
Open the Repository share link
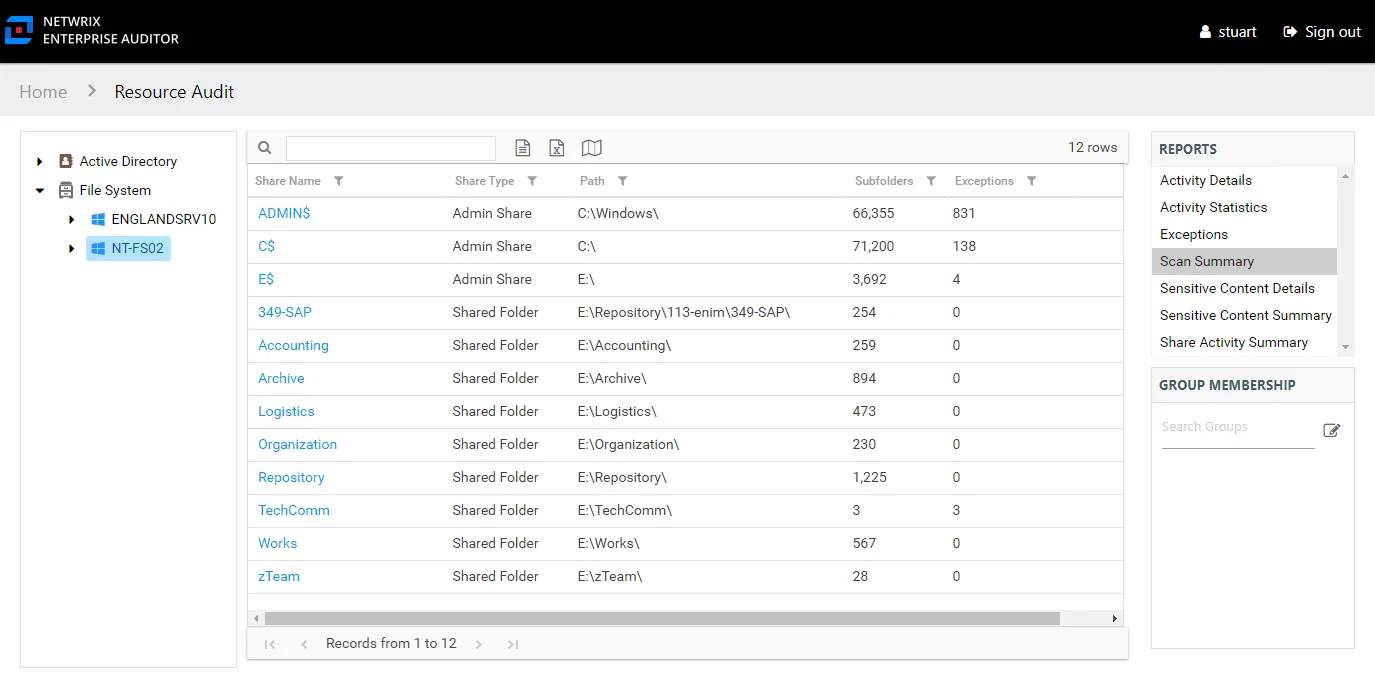(x=291, y=477)
